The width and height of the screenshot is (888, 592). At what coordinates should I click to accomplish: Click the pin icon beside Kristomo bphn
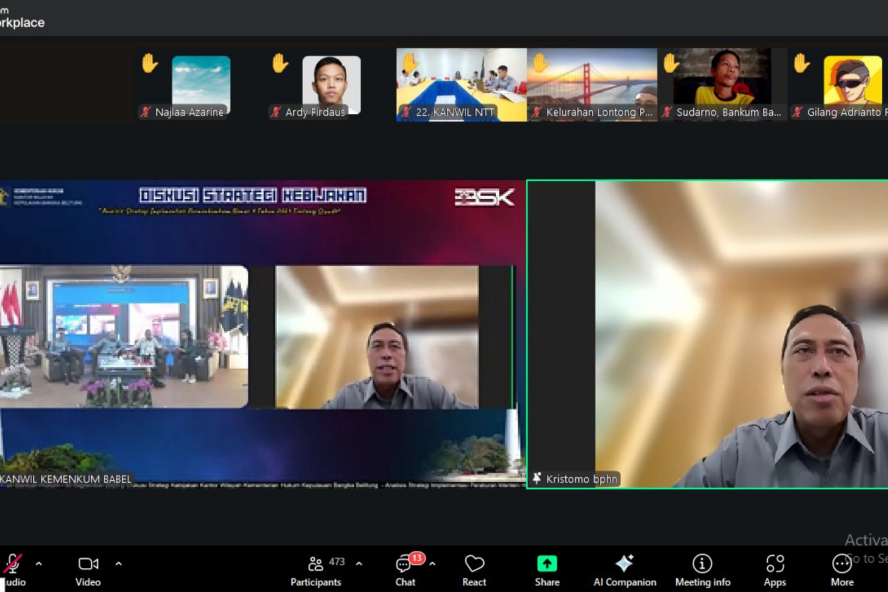537,479
